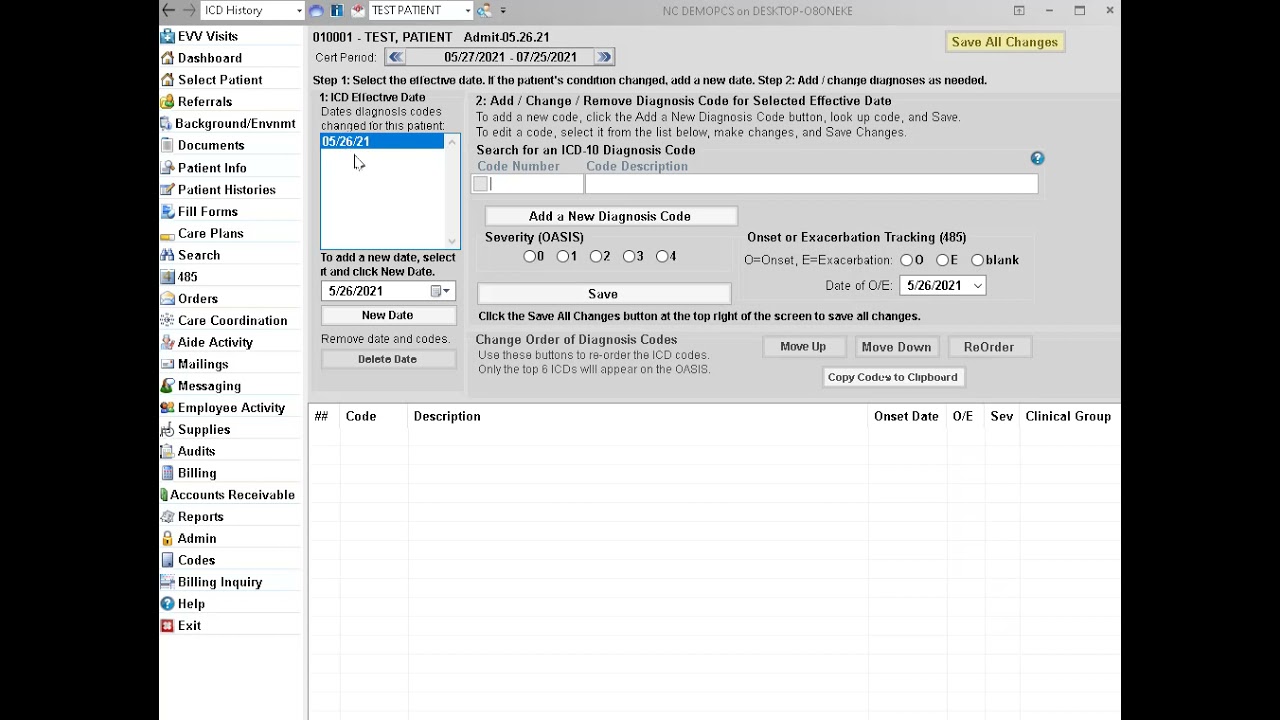This screenshot has height=720, width=1280.
Task: Open Referrals from the sidebar
Action: 204,102
